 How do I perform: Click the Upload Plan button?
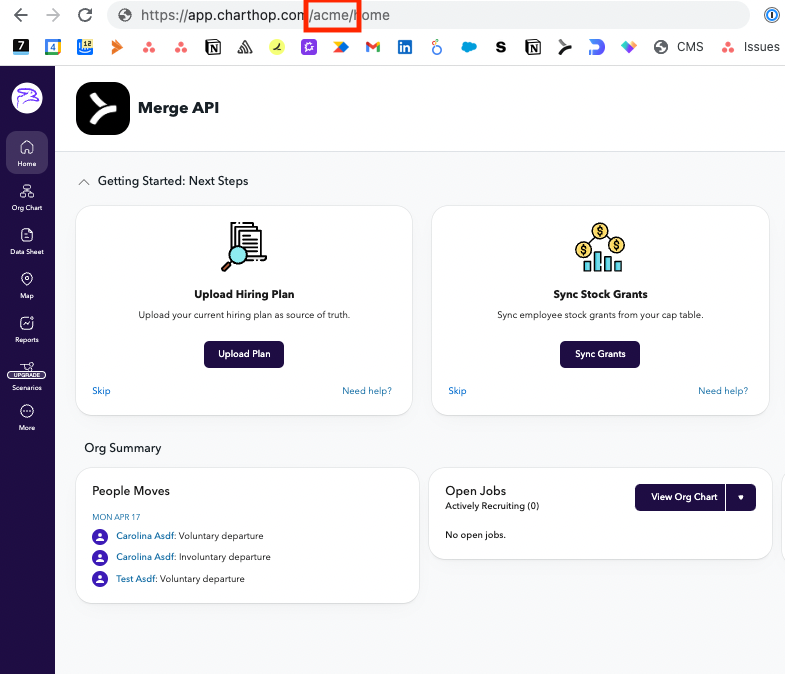coord(244,355)
